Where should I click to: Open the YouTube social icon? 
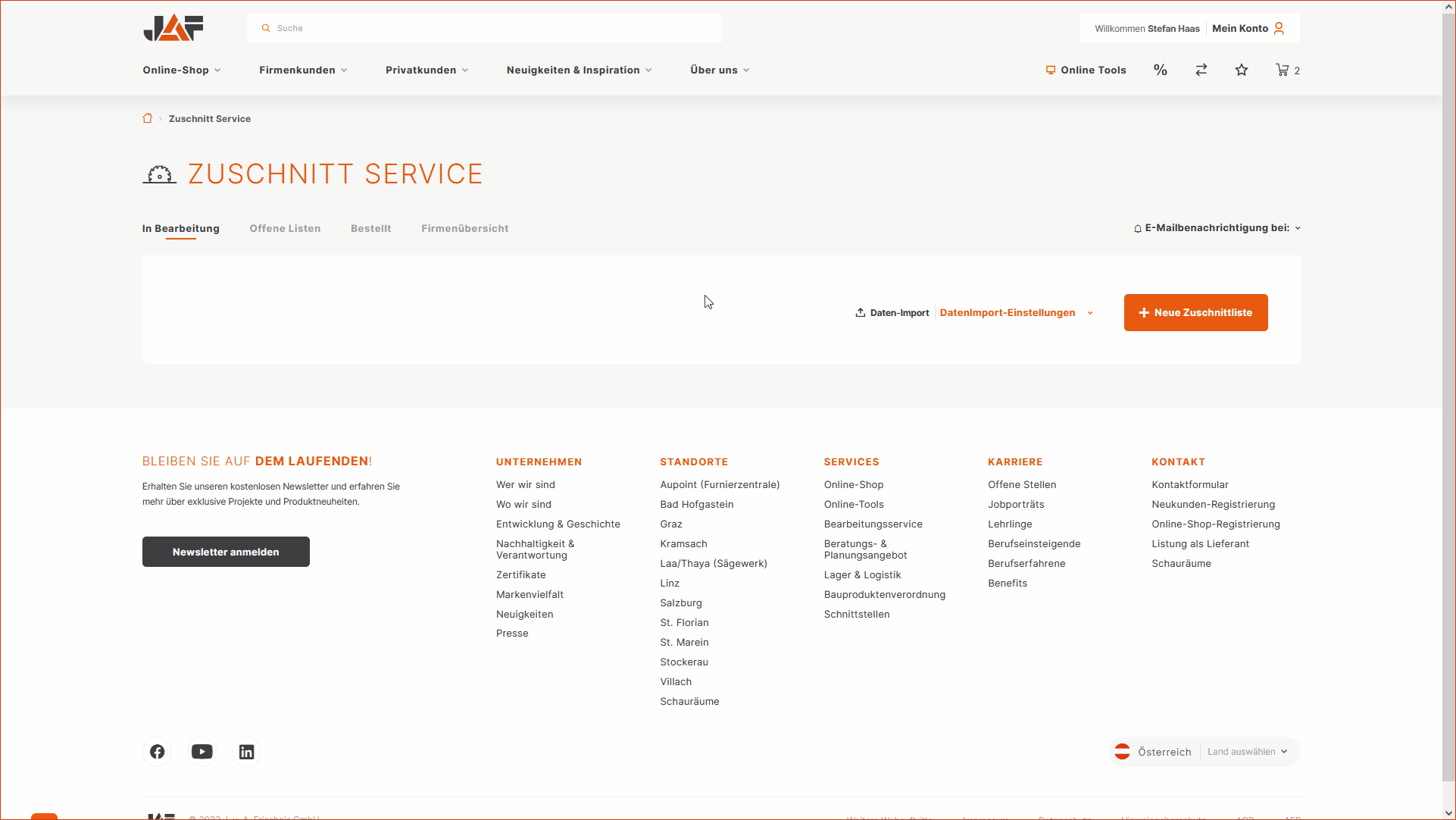click(202, 752)
